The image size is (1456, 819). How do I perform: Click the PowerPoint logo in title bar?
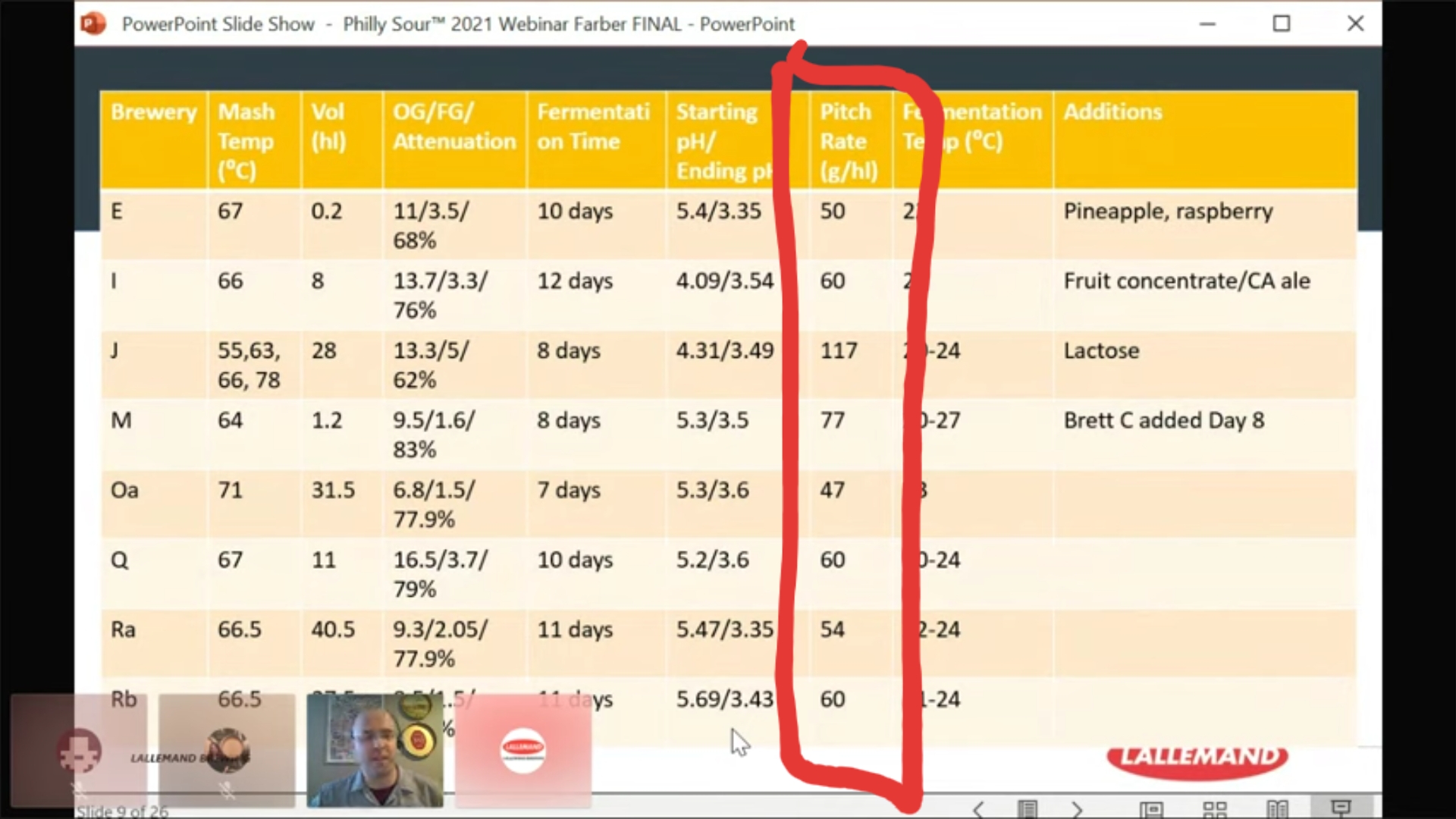(x=93, y=24)
